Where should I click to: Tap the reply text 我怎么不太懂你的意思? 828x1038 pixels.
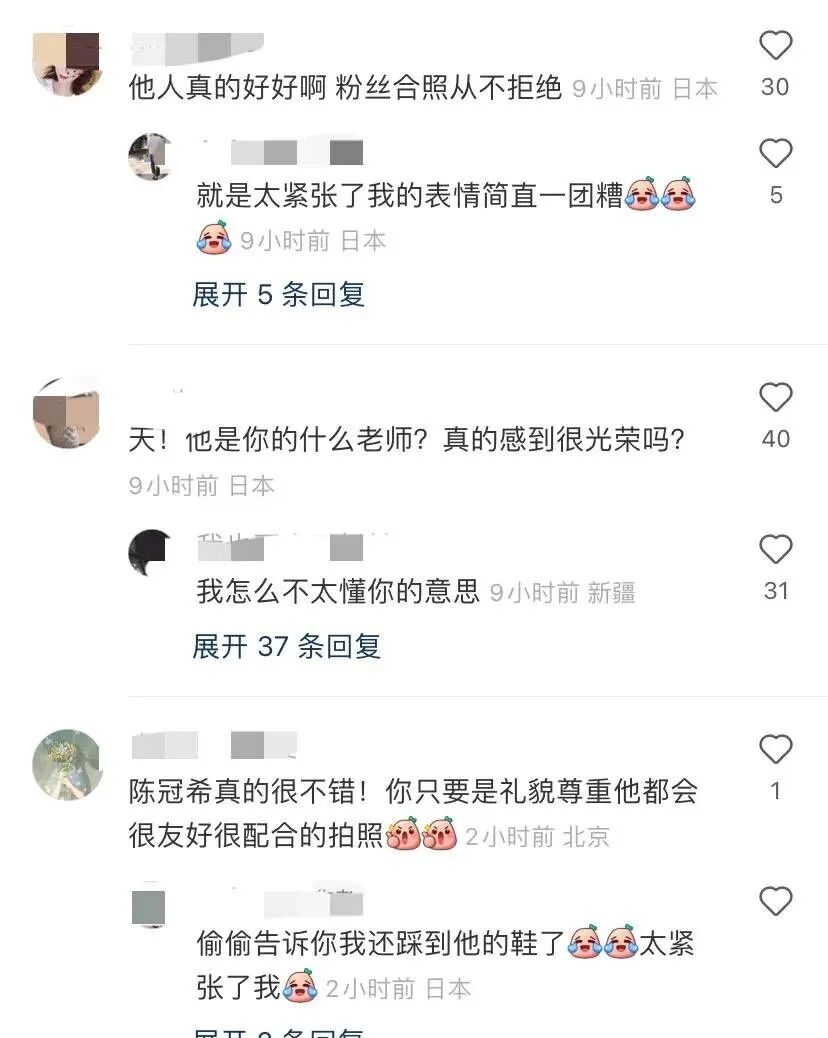[x=338, y=591]
